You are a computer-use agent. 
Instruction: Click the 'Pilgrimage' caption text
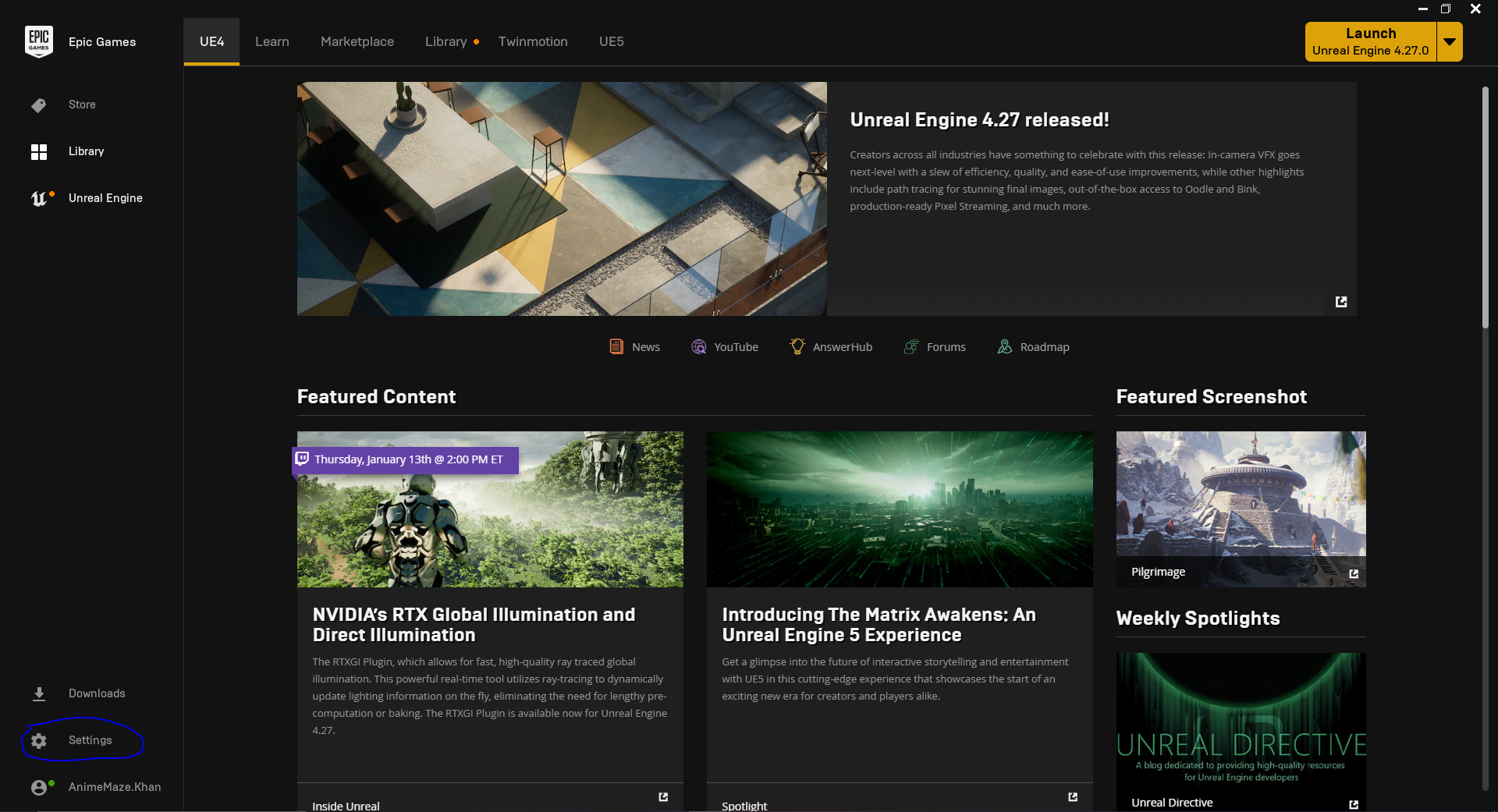tap(1159, 572)
